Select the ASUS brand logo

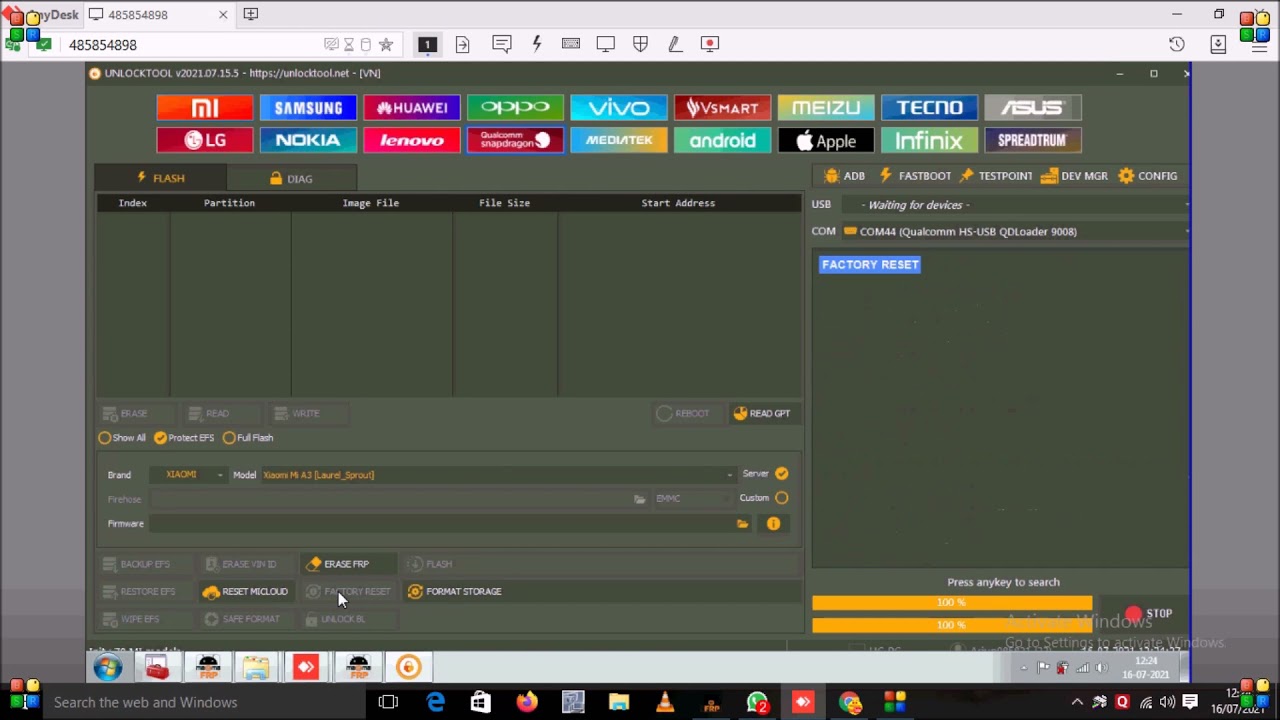(1033, 108)
